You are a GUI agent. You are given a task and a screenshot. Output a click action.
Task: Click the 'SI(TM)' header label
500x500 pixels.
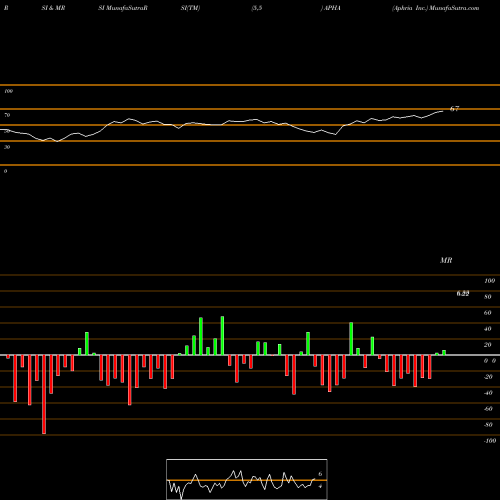[x=190, y=8]
